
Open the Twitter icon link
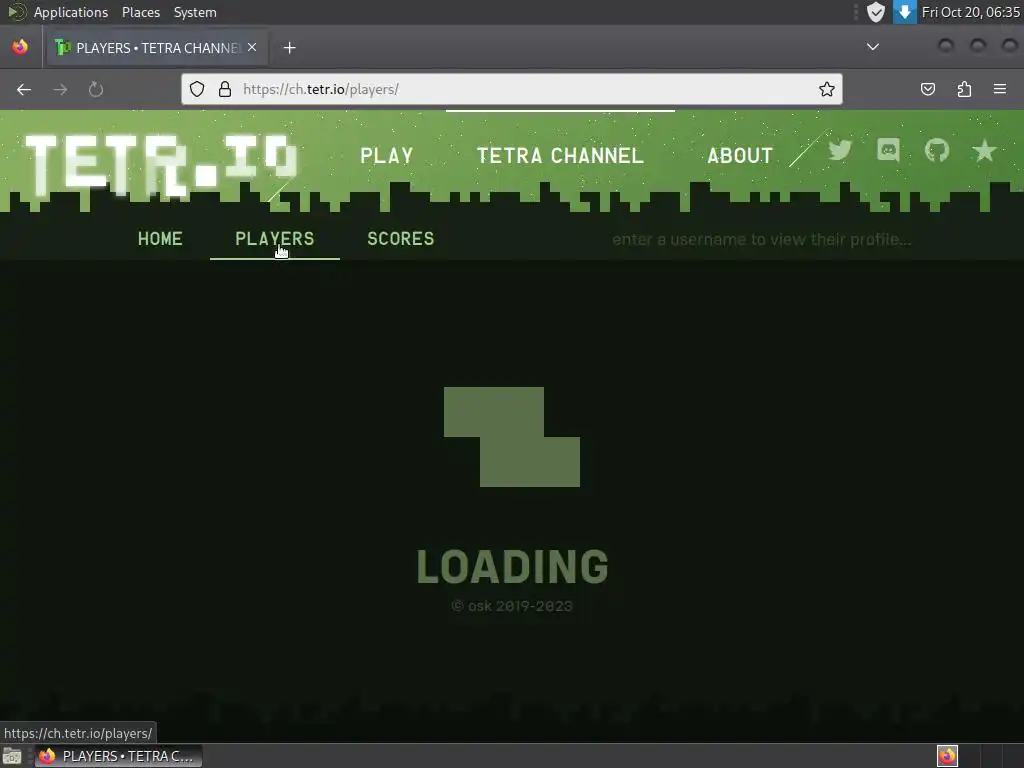point(840,151)
